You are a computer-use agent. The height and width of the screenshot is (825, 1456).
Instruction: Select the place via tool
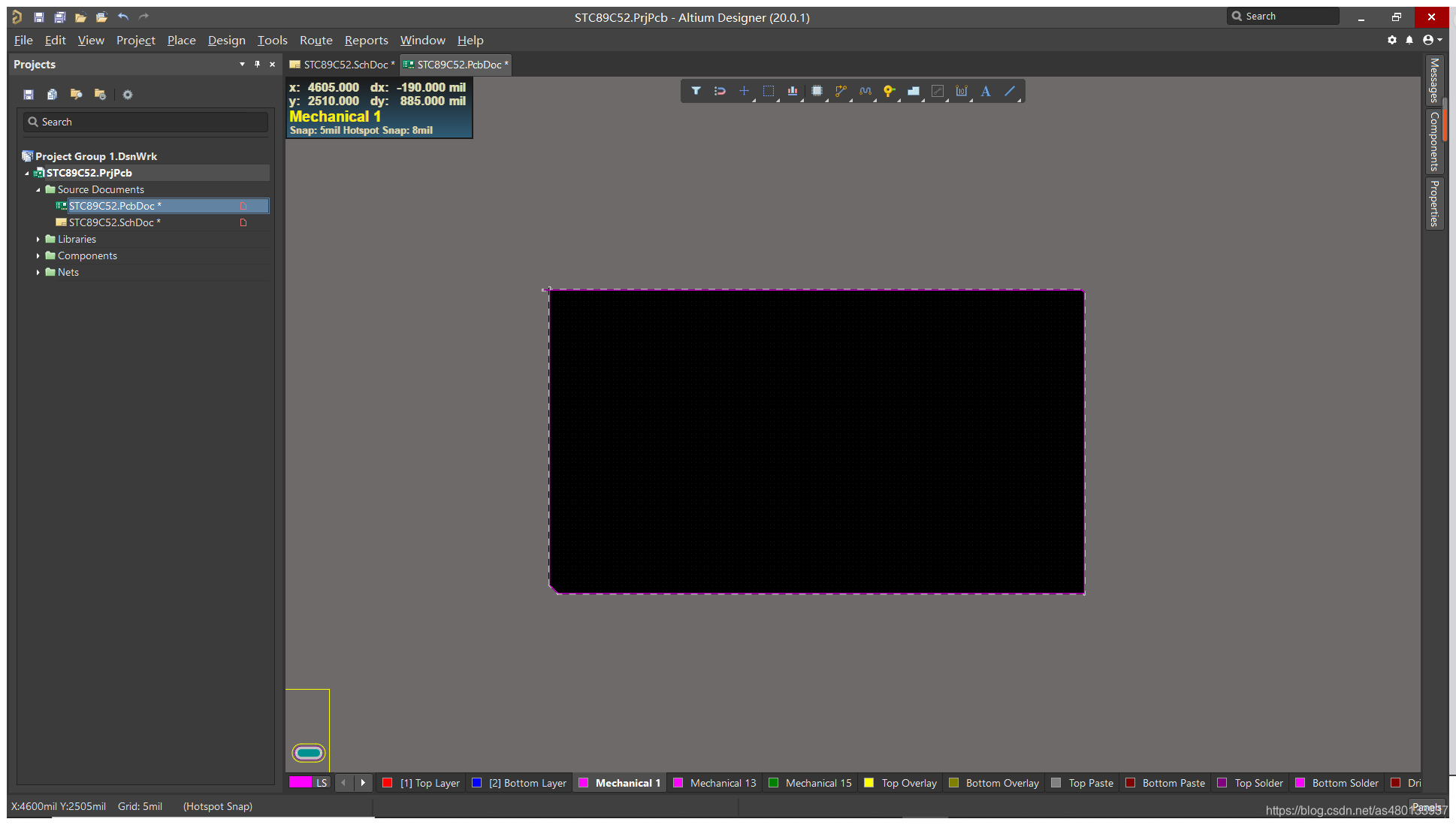pyautogui.click(x=889, y=91)
